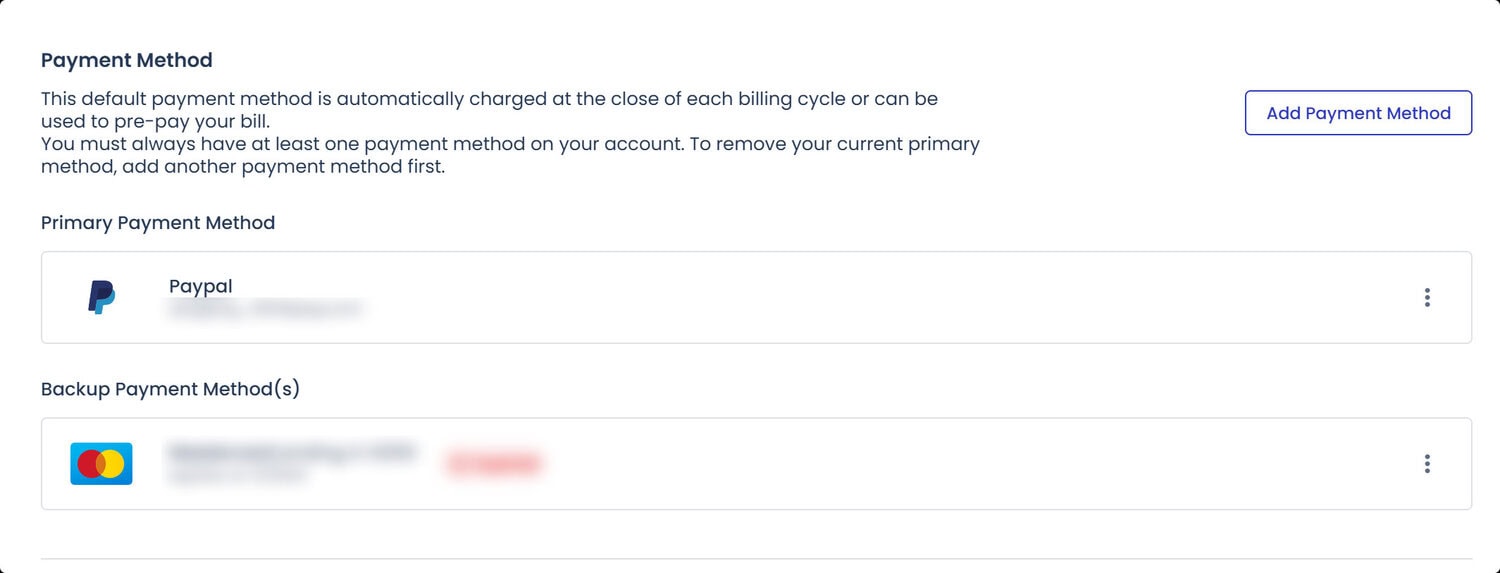Click the blurred expiry line under Mastercard

(x=238, y=477)
